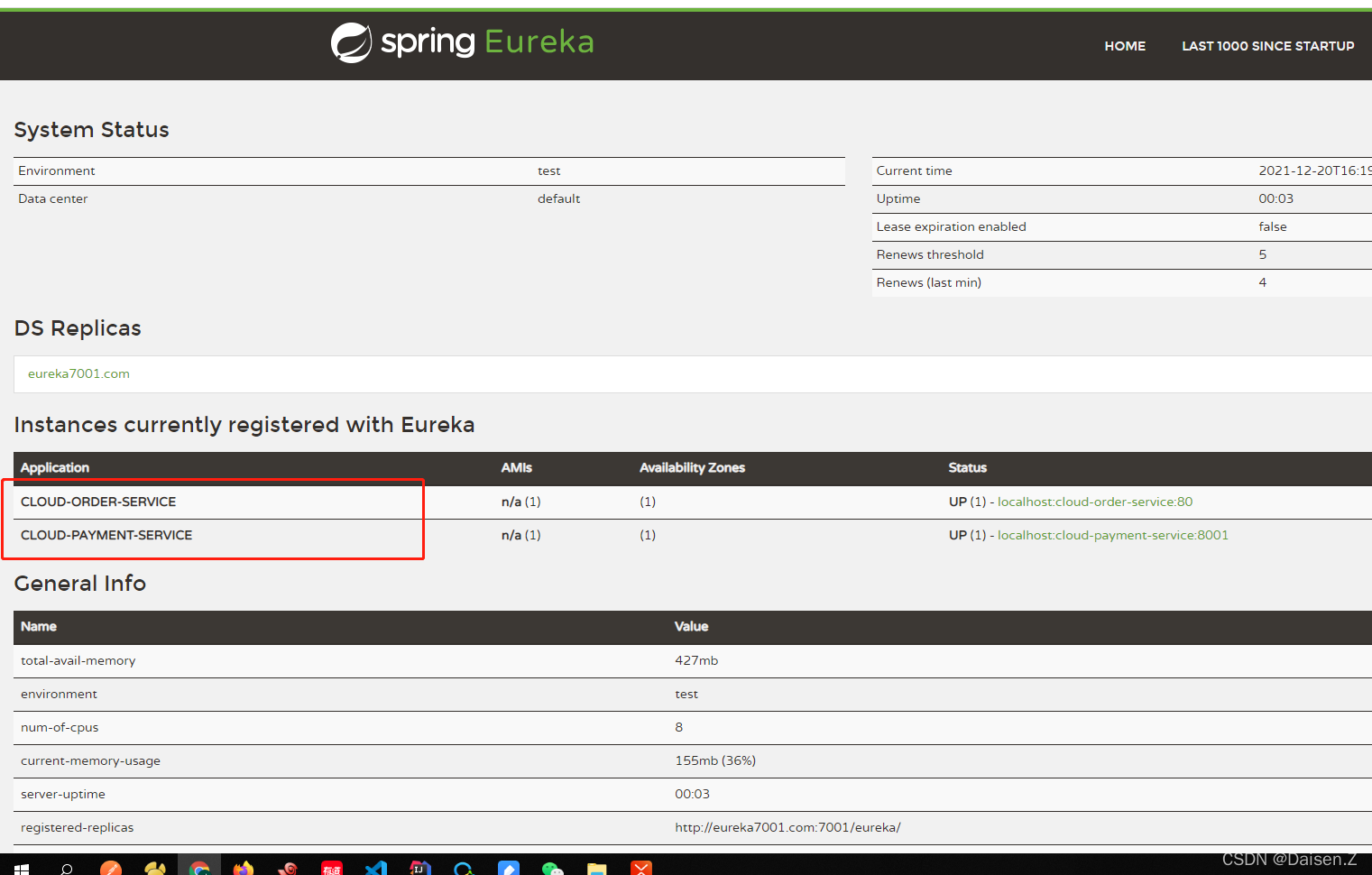Screen dimensions: 1372x875
Task: Click the total-avail-memory row name
Action: [78, 660]
